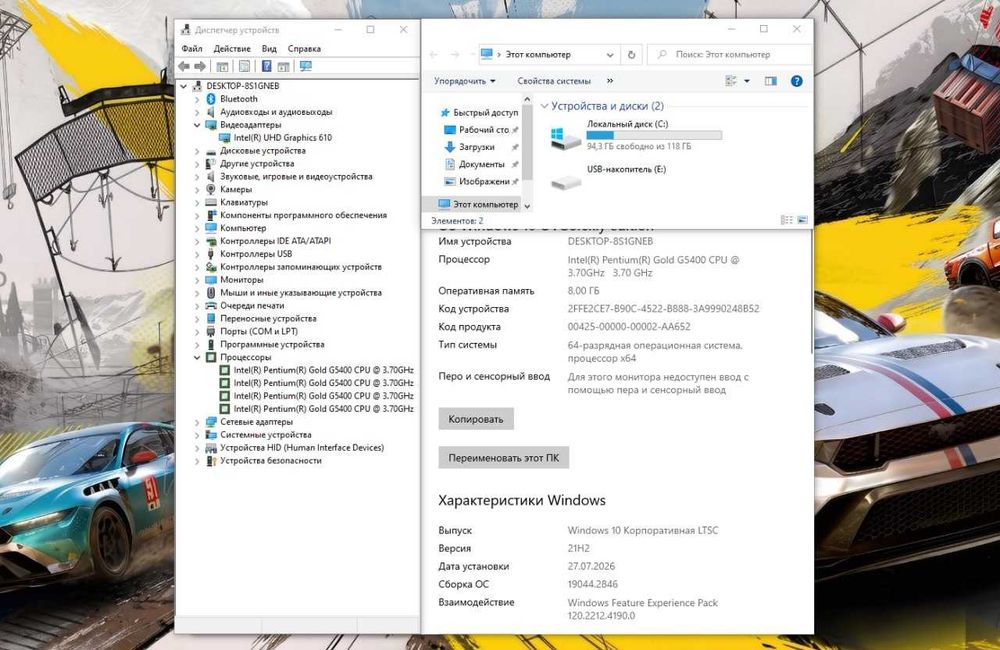Click navigation pane scrollbar down arrow
This screenshot has width=1000, height=650.
(x=527, y=206)
